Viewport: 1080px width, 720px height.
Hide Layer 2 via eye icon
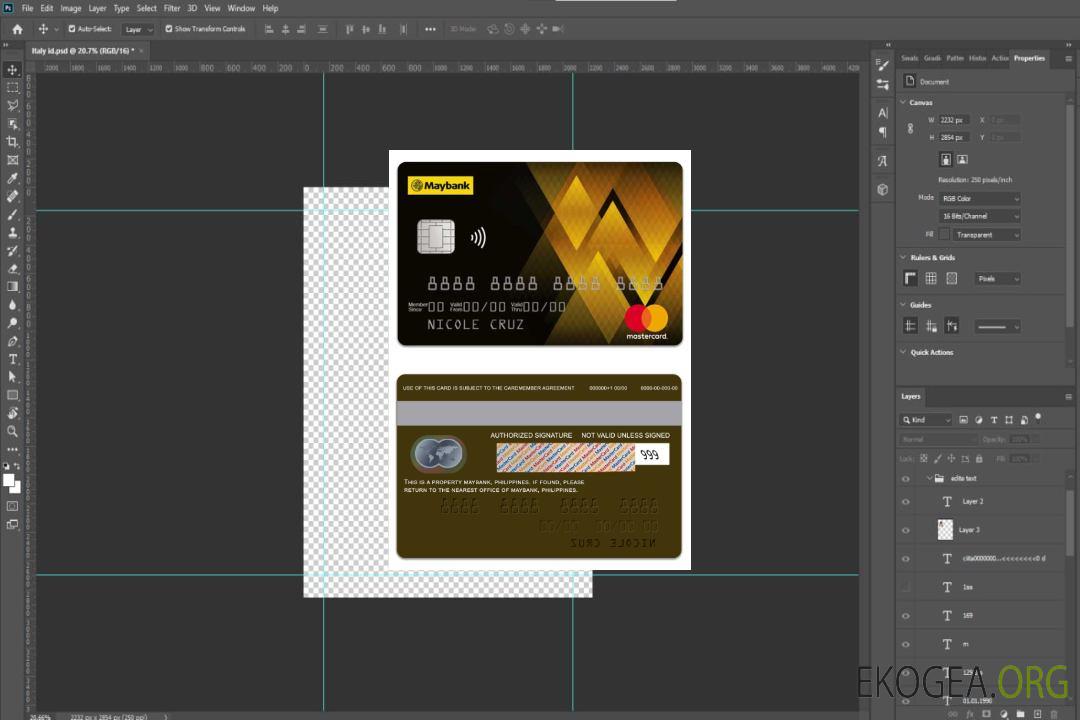click(906, 502)
